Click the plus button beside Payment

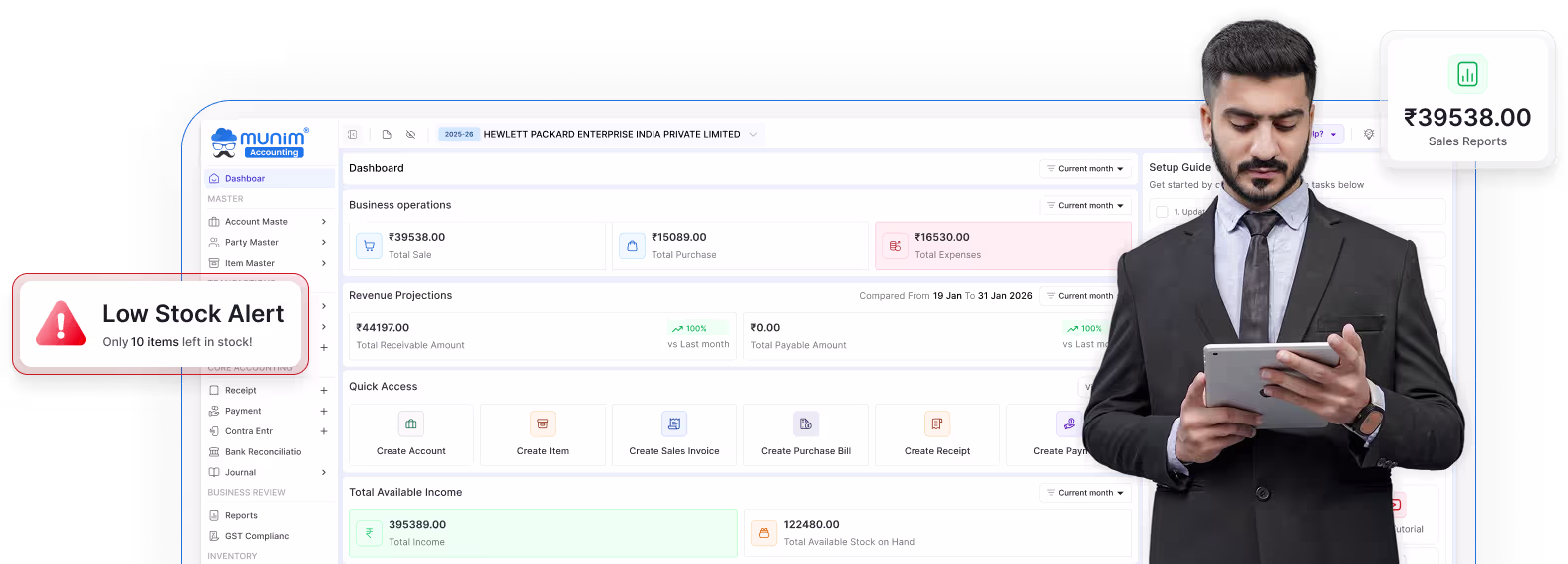[324, 411]
